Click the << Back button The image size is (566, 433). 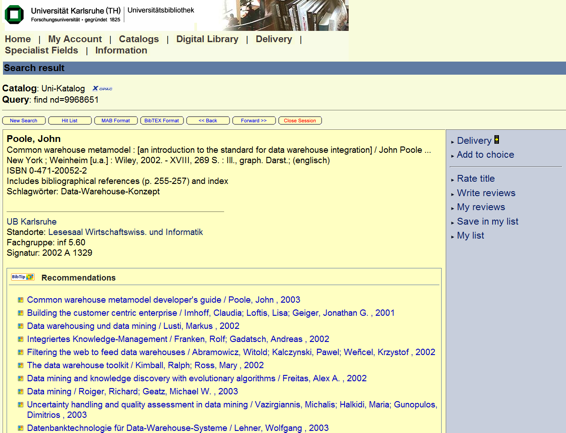click(x=208, y=121)
